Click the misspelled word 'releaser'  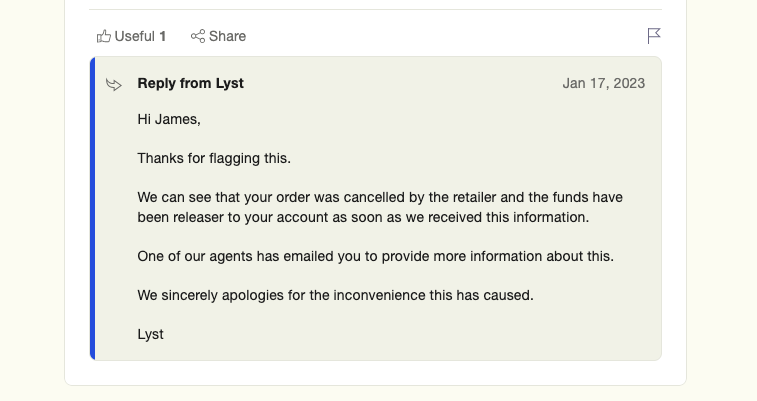click(x=198, y=217)
